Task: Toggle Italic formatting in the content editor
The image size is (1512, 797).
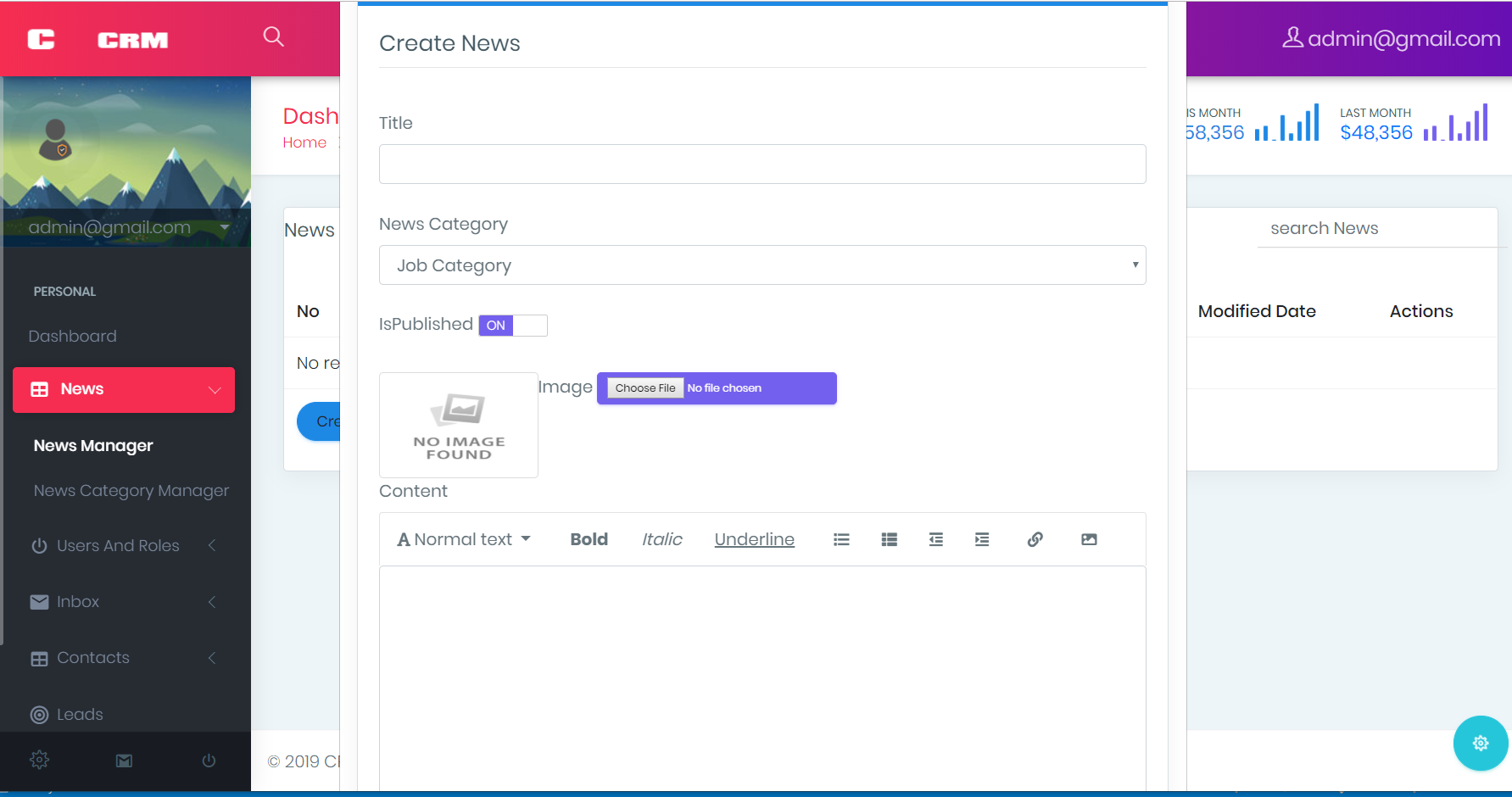Action: pyautogui.click(x=661, y=538)
